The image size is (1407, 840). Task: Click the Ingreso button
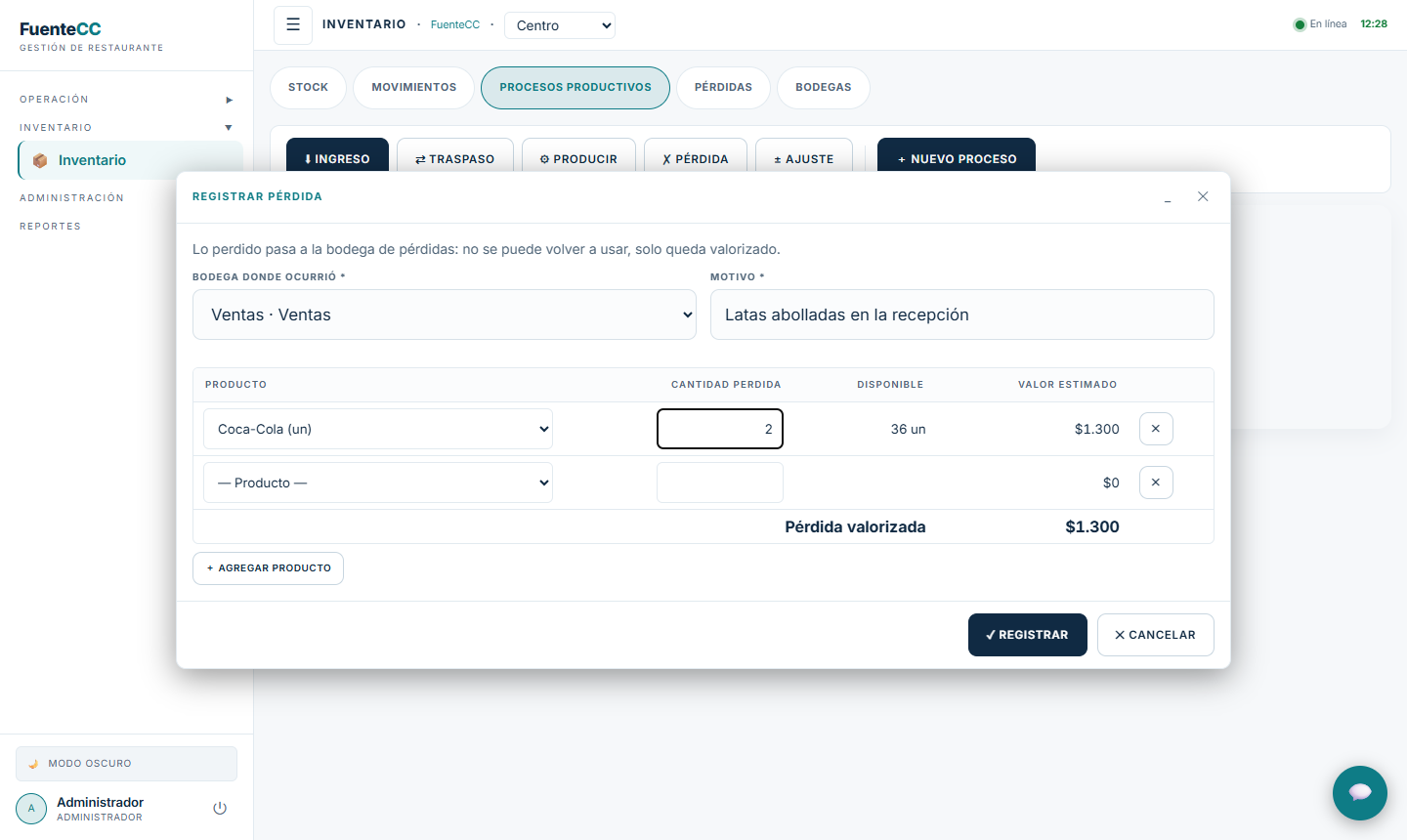(337, 156)
